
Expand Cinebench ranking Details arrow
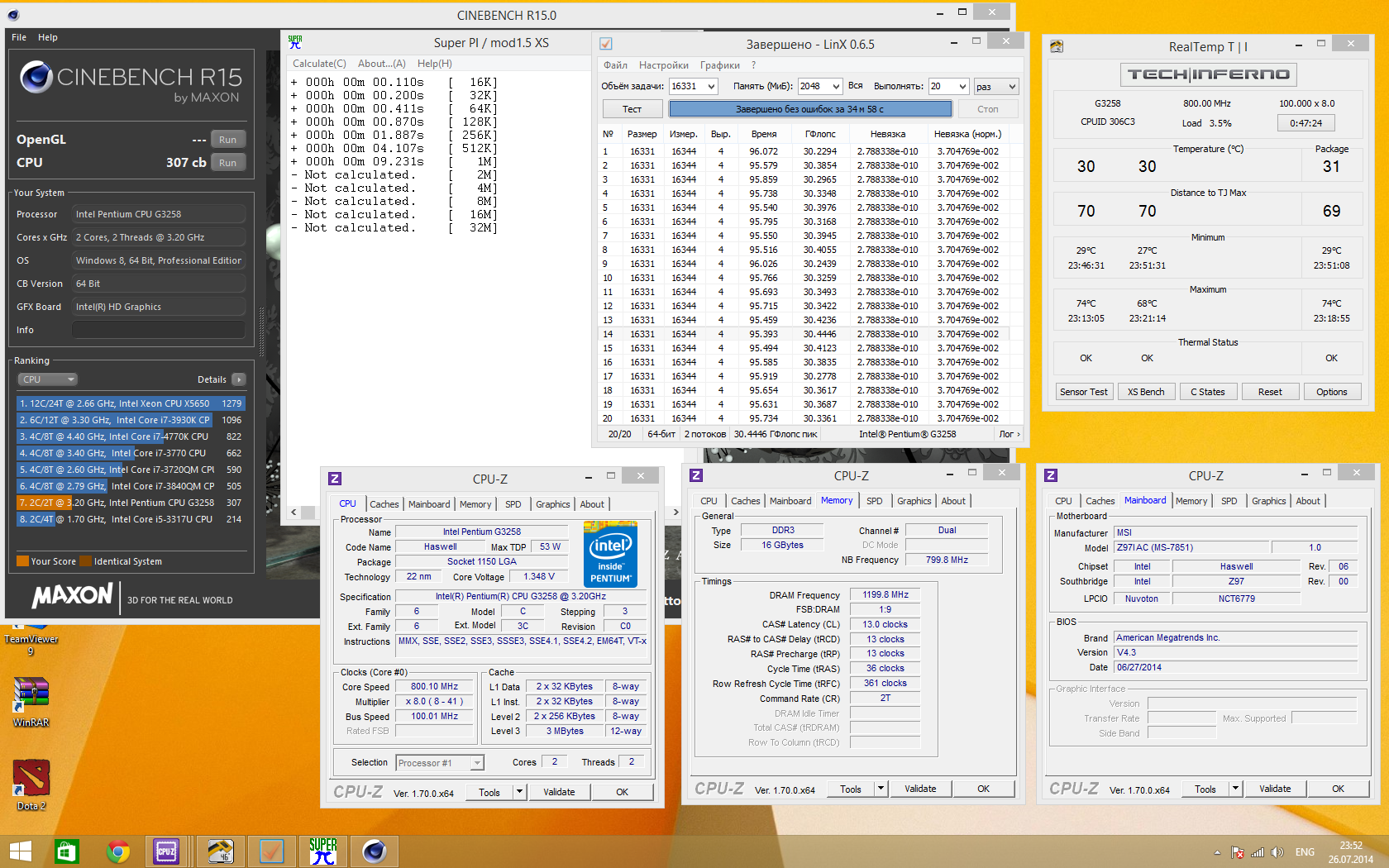click(x=238, y=379)
